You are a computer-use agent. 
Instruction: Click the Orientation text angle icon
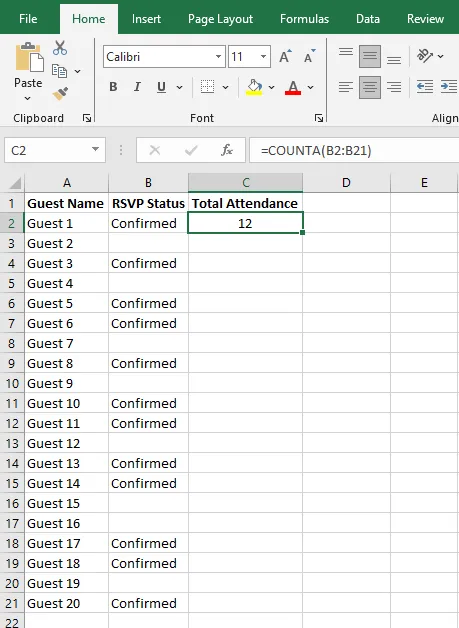[425, 56]
